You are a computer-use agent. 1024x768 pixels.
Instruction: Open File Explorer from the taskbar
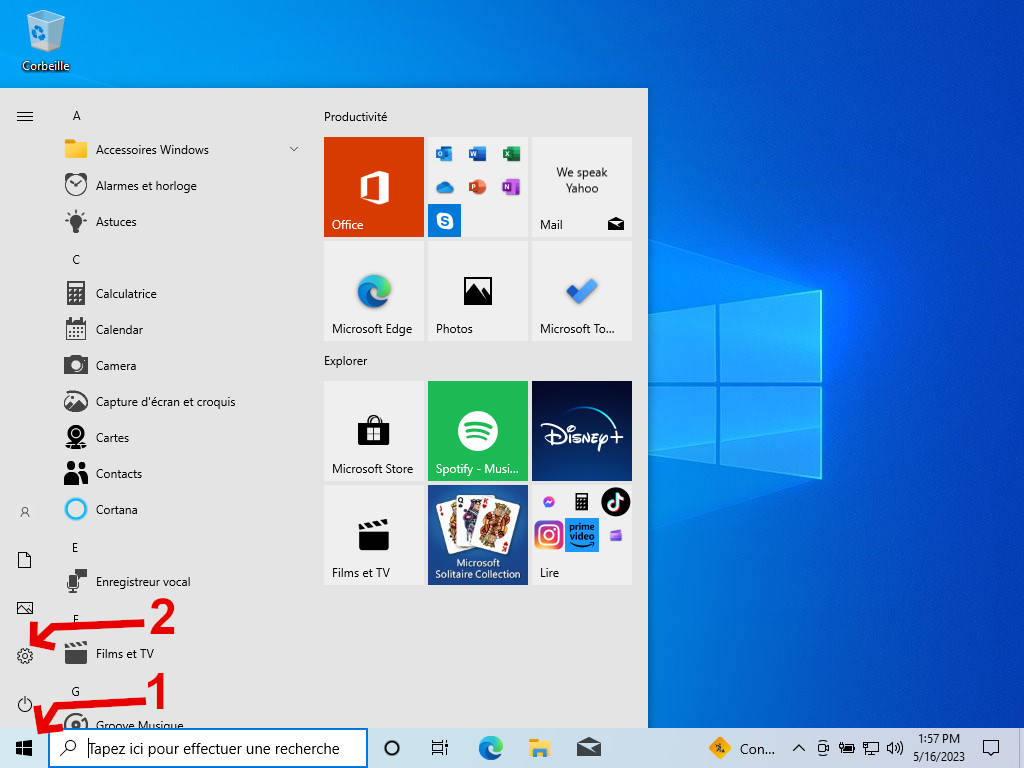[x=540, y=748]
